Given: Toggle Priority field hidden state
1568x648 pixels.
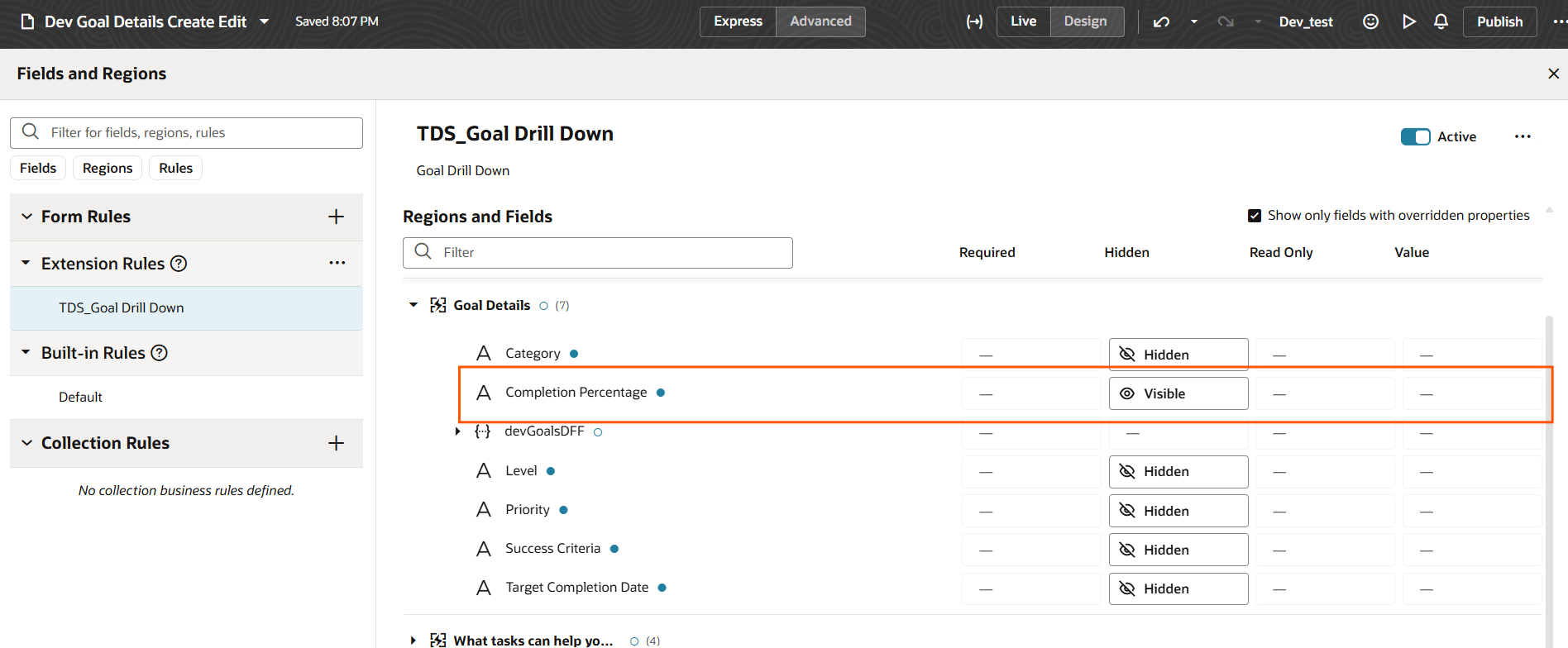Looking at the screenshot, I should (x=1178, y=511).
